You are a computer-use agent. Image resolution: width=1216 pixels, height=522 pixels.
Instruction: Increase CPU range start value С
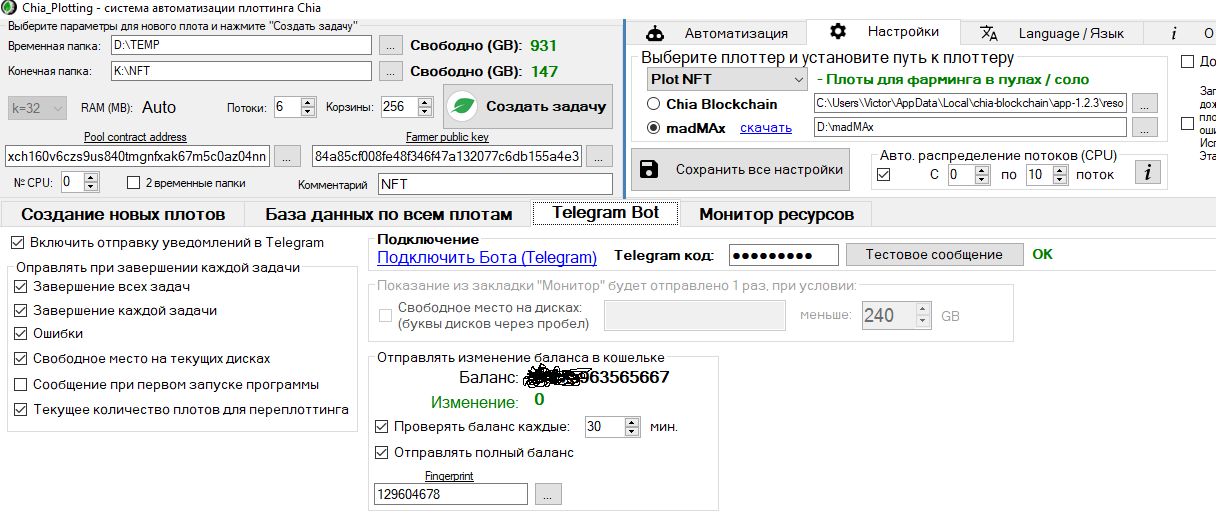pyautogui.click(x=981, y=169)
